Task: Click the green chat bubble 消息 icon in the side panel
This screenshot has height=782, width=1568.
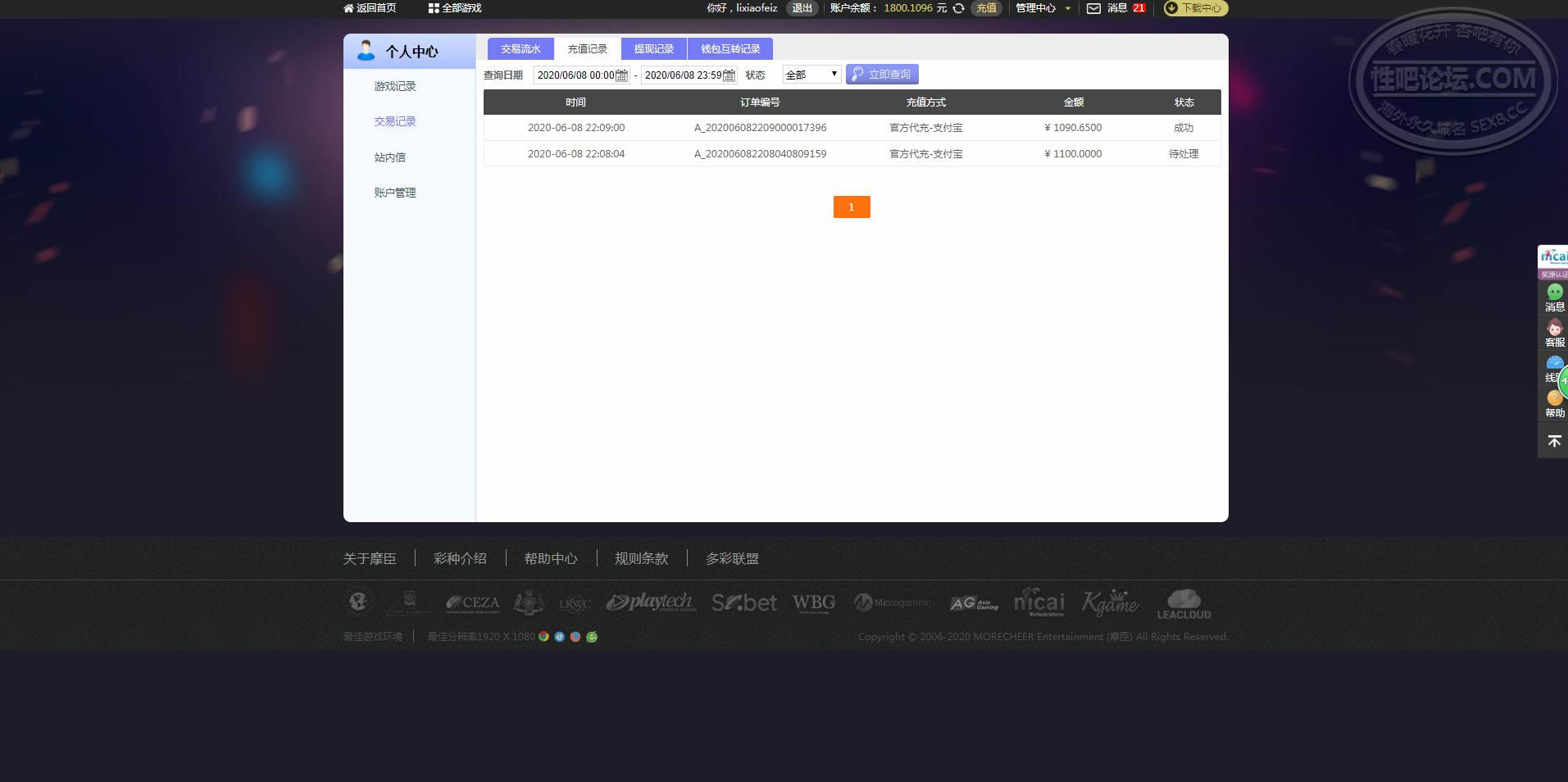Action: point(1554,292)
